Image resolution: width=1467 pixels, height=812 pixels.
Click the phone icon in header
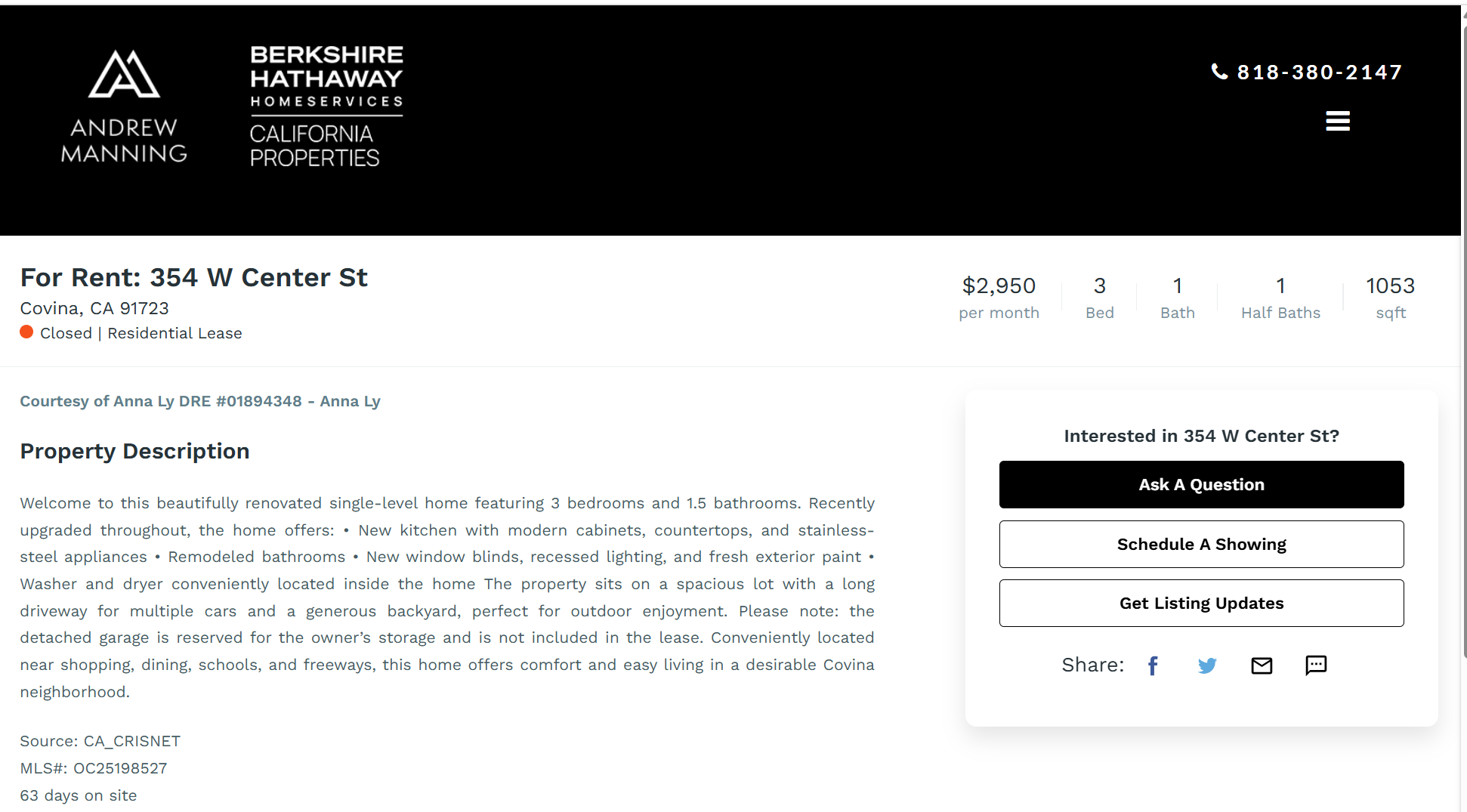tap(1219, 72)
